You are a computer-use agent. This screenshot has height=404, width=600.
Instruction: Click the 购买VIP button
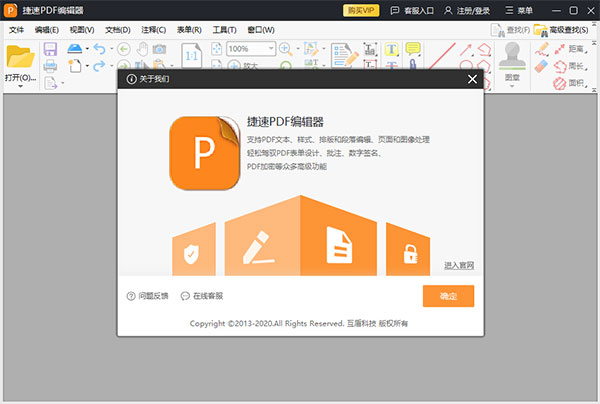click(361, 10)
